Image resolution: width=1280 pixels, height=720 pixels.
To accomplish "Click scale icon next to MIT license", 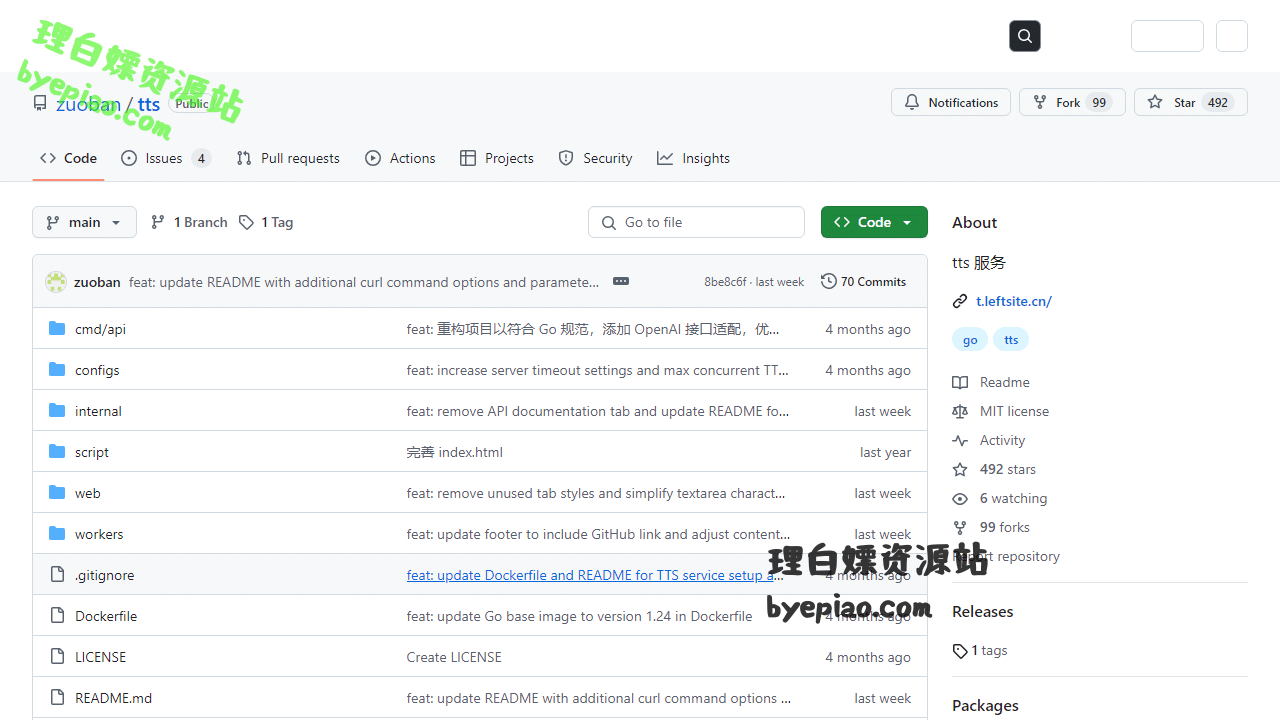I will (960, 411).
